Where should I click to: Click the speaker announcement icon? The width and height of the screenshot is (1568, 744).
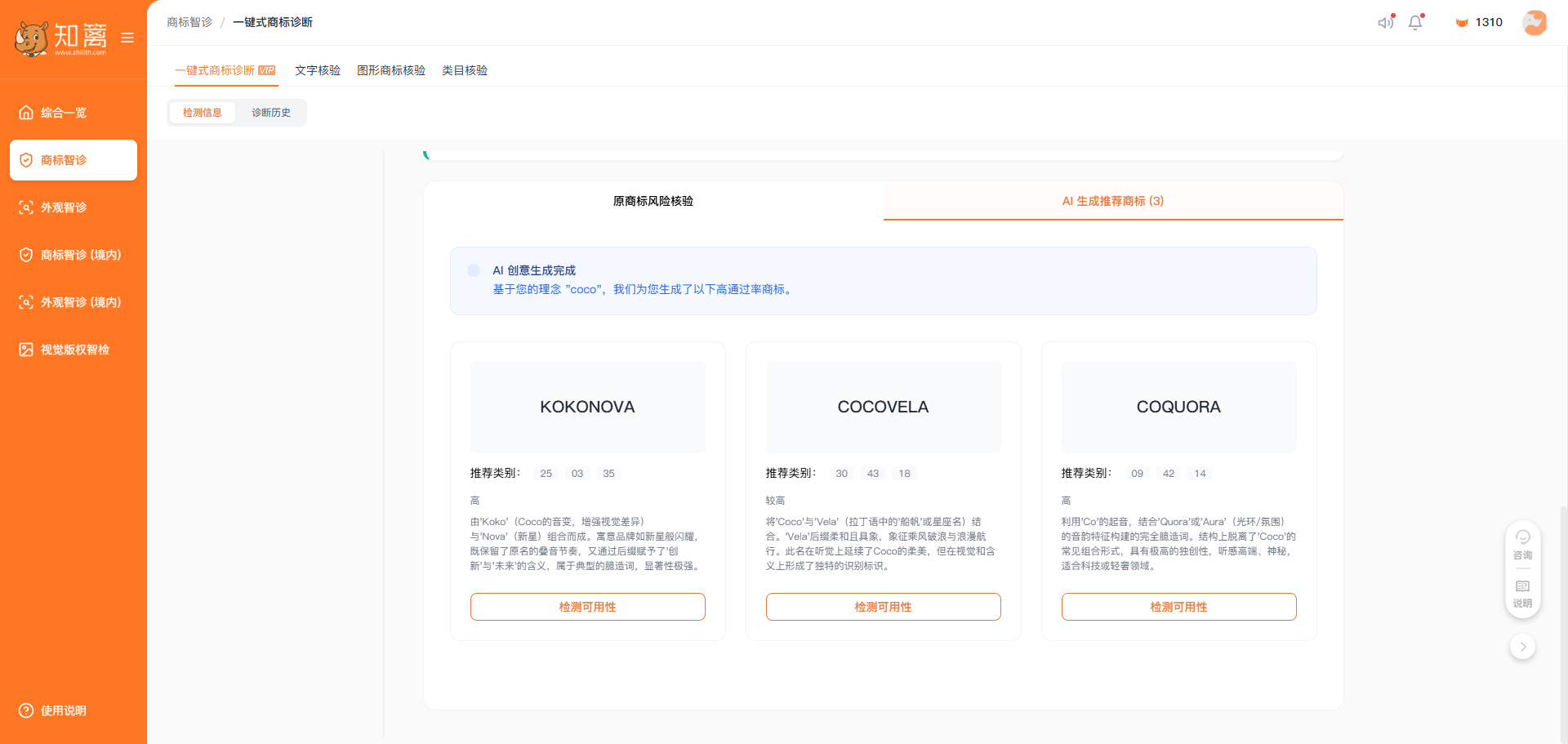[1386, 22]
